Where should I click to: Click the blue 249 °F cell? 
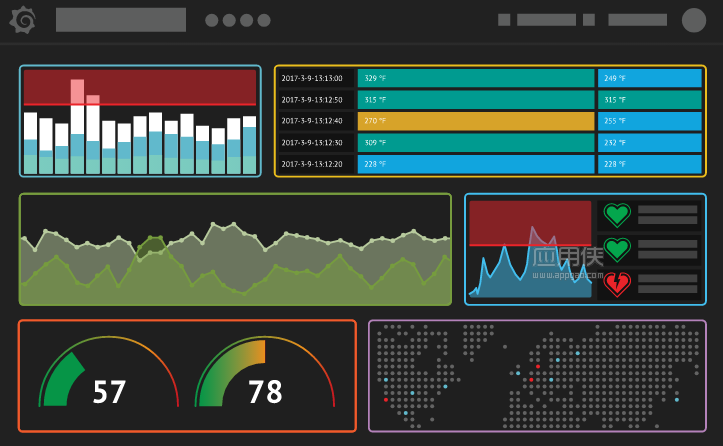(650, 78)
